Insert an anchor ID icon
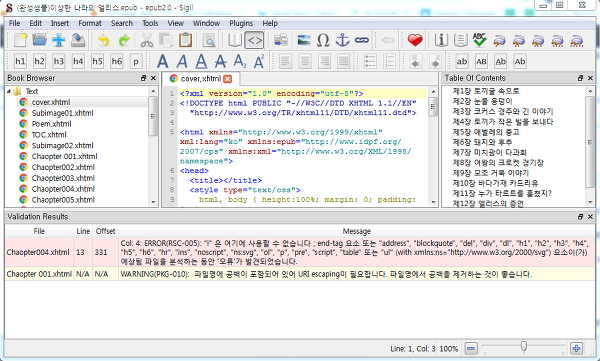The height and width of the screenshot is (361, 600). (342, 40)
